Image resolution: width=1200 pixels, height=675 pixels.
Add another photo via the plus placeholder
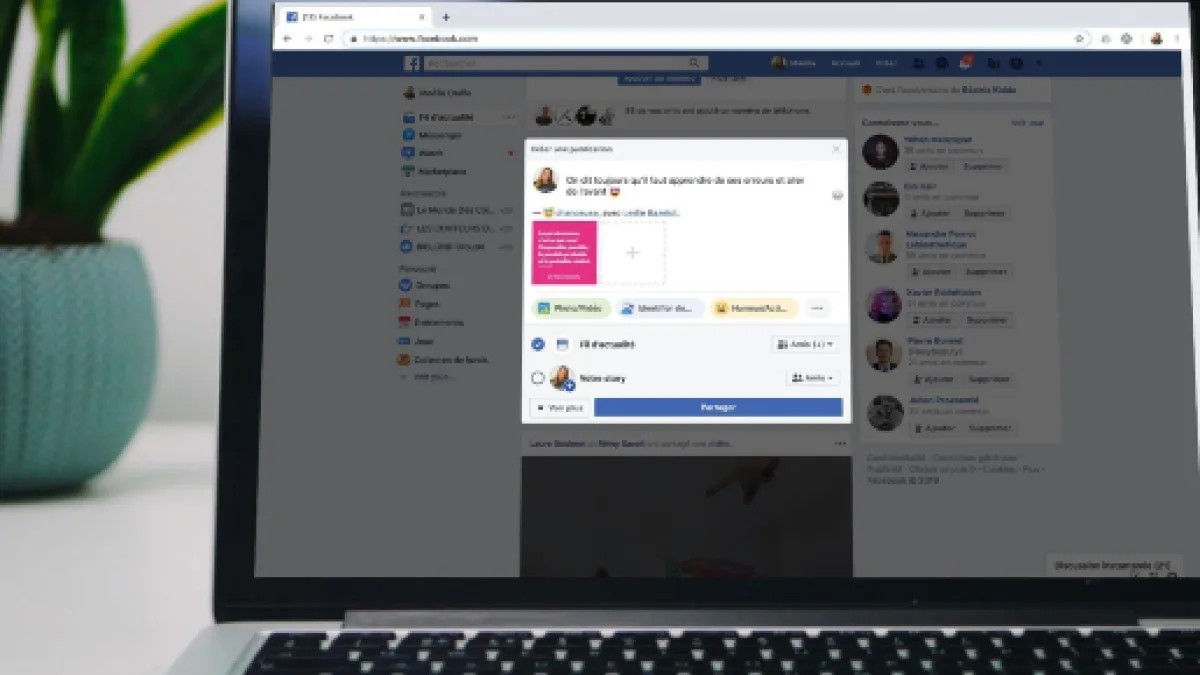coord(632,253)
